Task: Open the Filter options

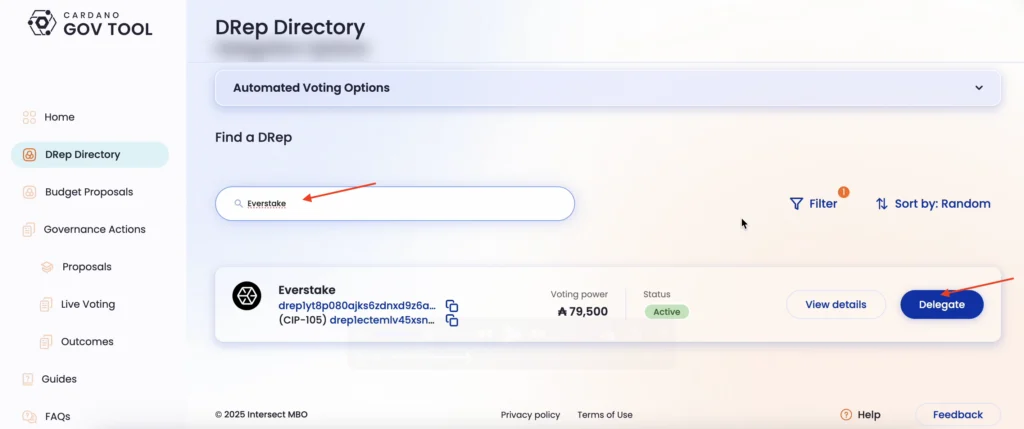Action: coord(814,204)
